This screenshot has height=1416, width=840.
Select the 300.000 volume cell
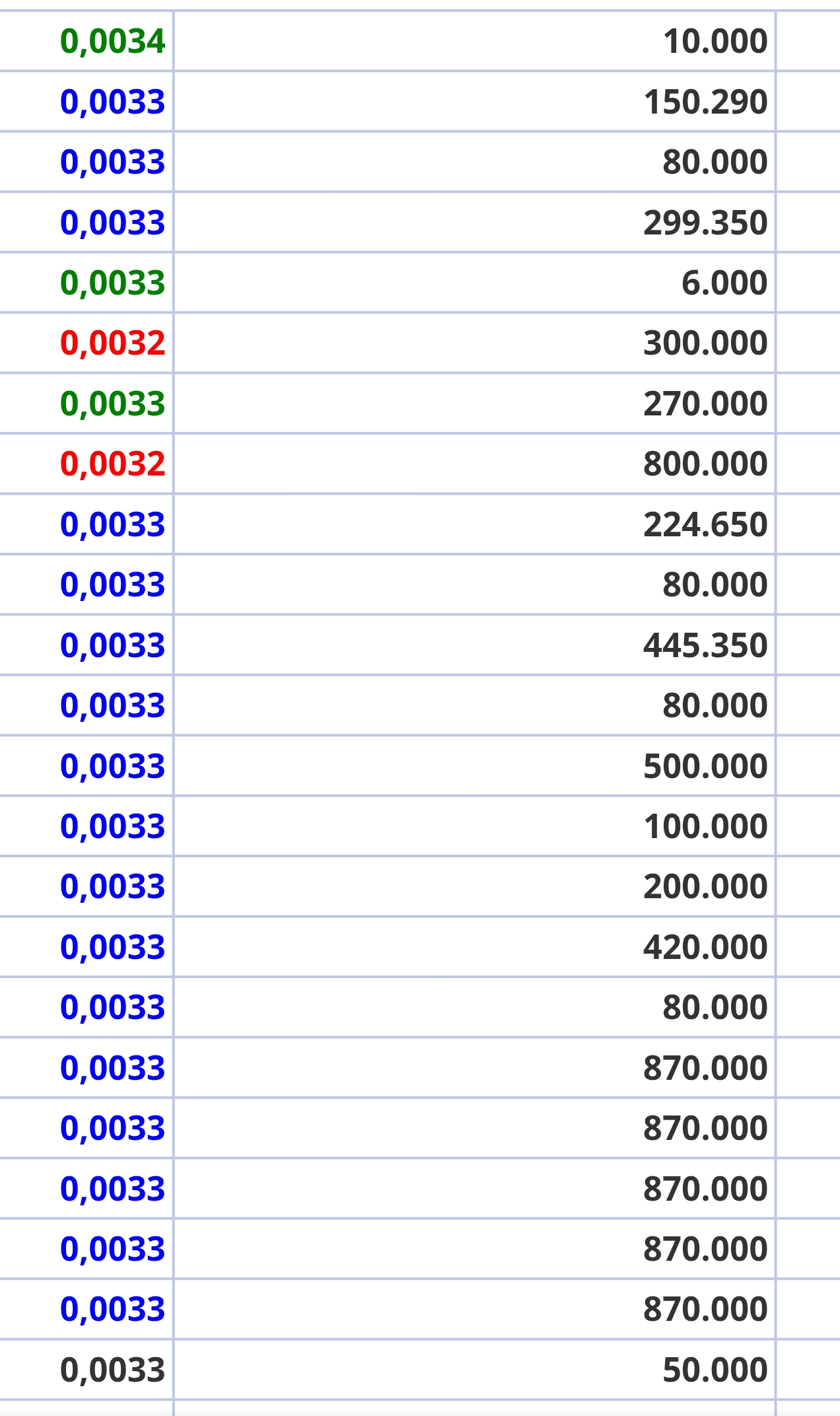click(705, 343)
